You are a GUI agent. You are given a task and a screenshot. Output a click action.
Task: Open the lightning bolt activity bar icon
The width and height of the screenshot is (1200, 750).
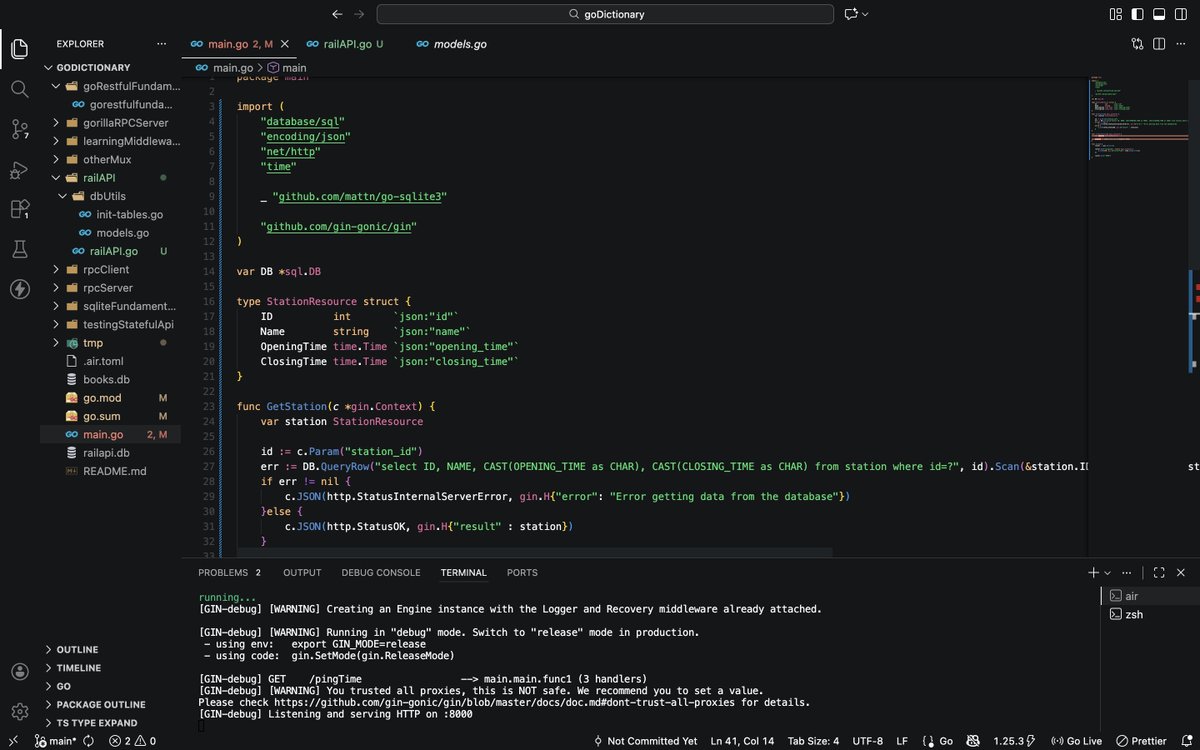[x=20, y=289]
